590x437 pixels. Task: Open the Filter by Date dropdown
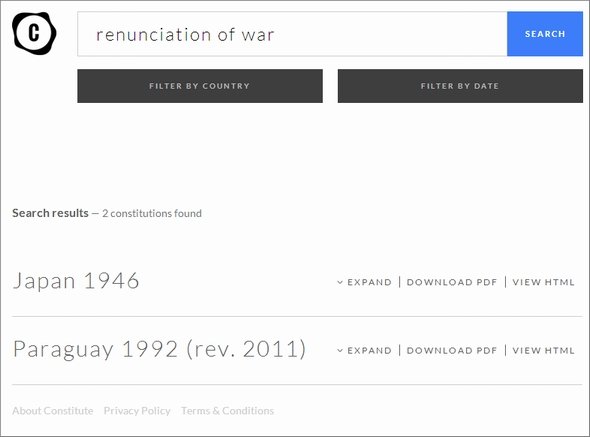click(460, 86)
